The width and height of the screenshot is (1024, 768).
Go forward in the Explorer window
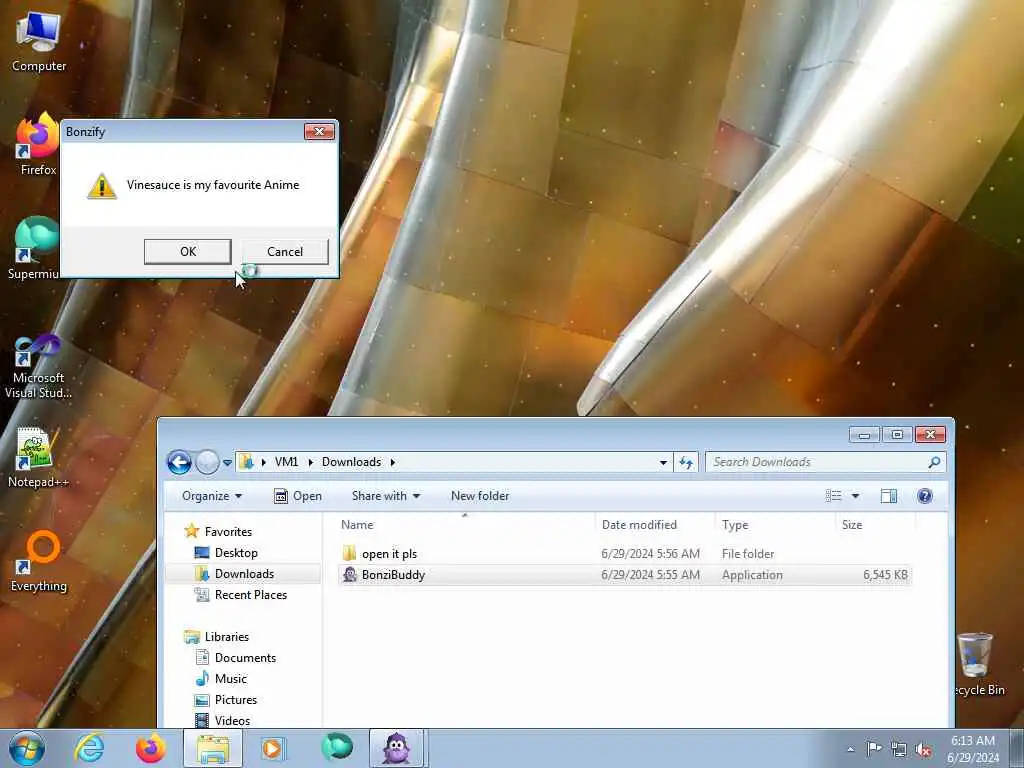click(208, 462)
